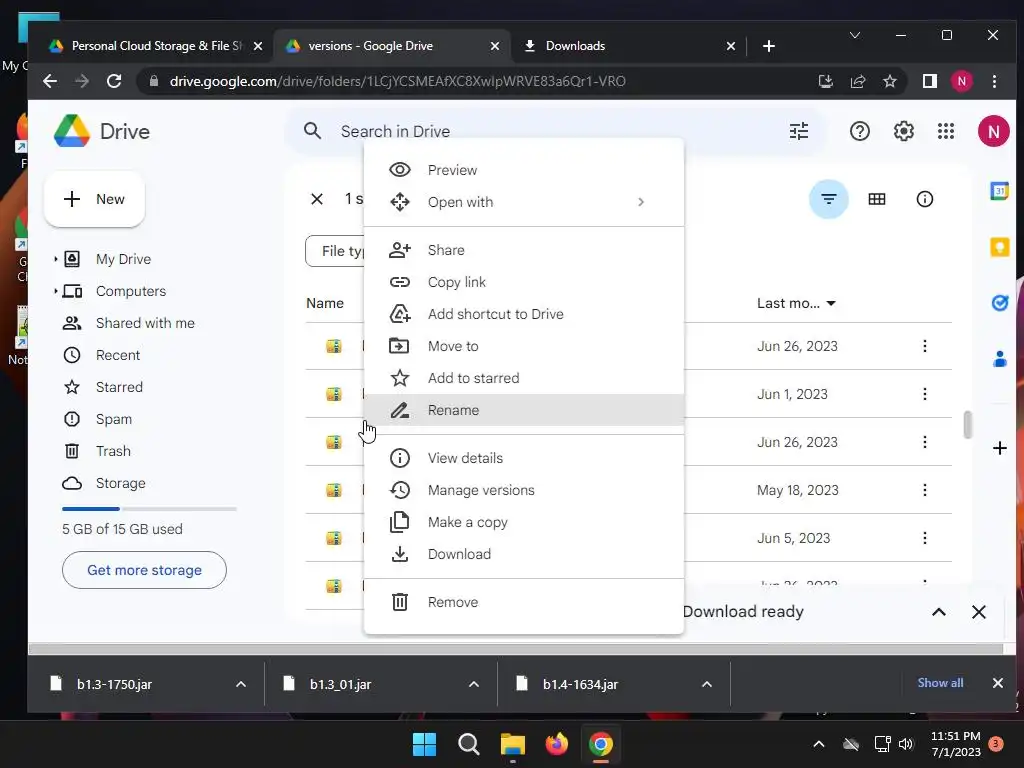Open options chevron for b1.3_01.jar download
Screen dimensions: 1024x768
(x=473, y=684)
